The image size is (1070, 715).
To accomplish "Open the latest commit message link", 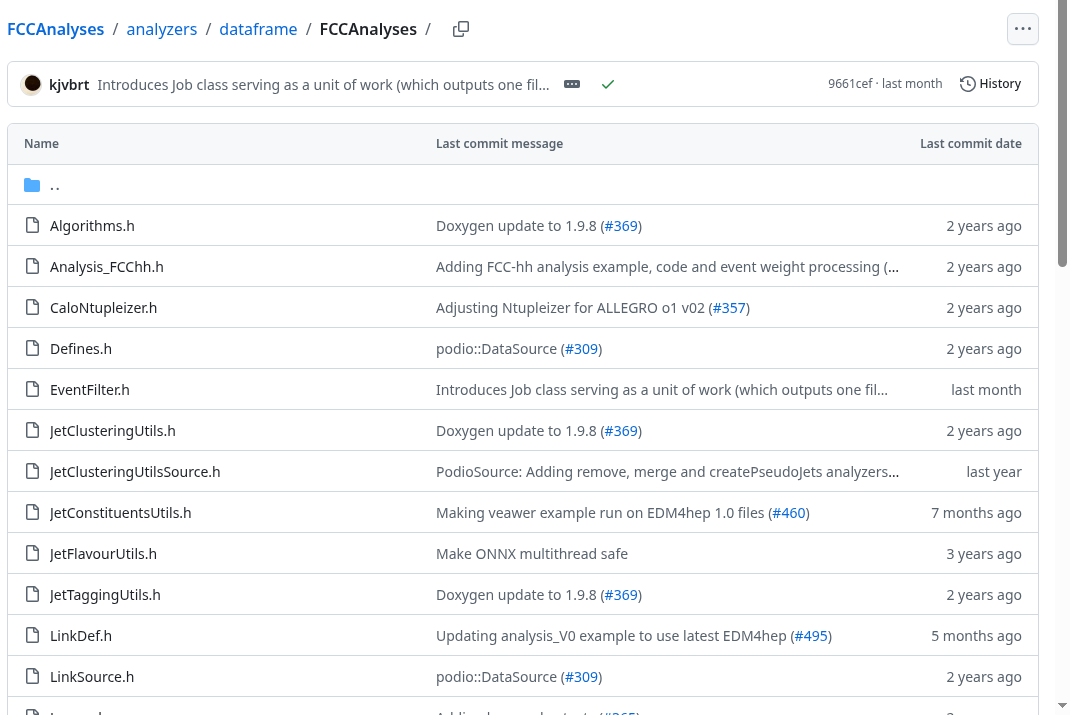I will (323, 85).
